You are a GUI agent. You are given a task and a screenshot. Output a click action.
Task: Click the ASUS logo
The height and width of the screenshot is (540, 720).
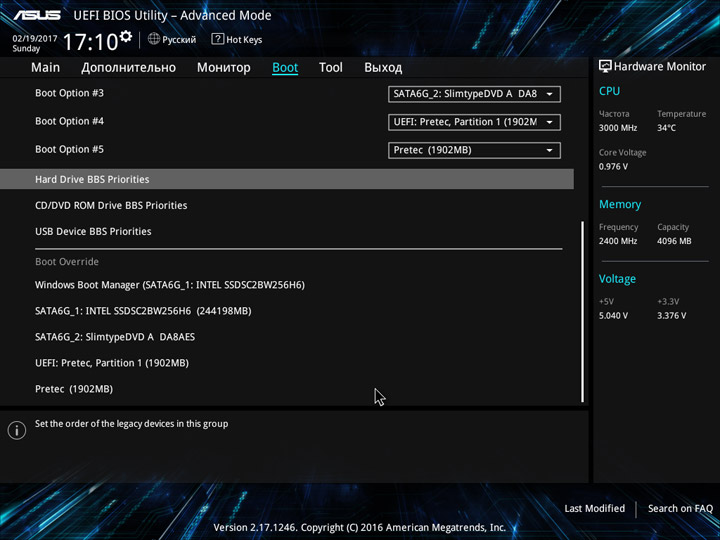[x=37, y=15]
